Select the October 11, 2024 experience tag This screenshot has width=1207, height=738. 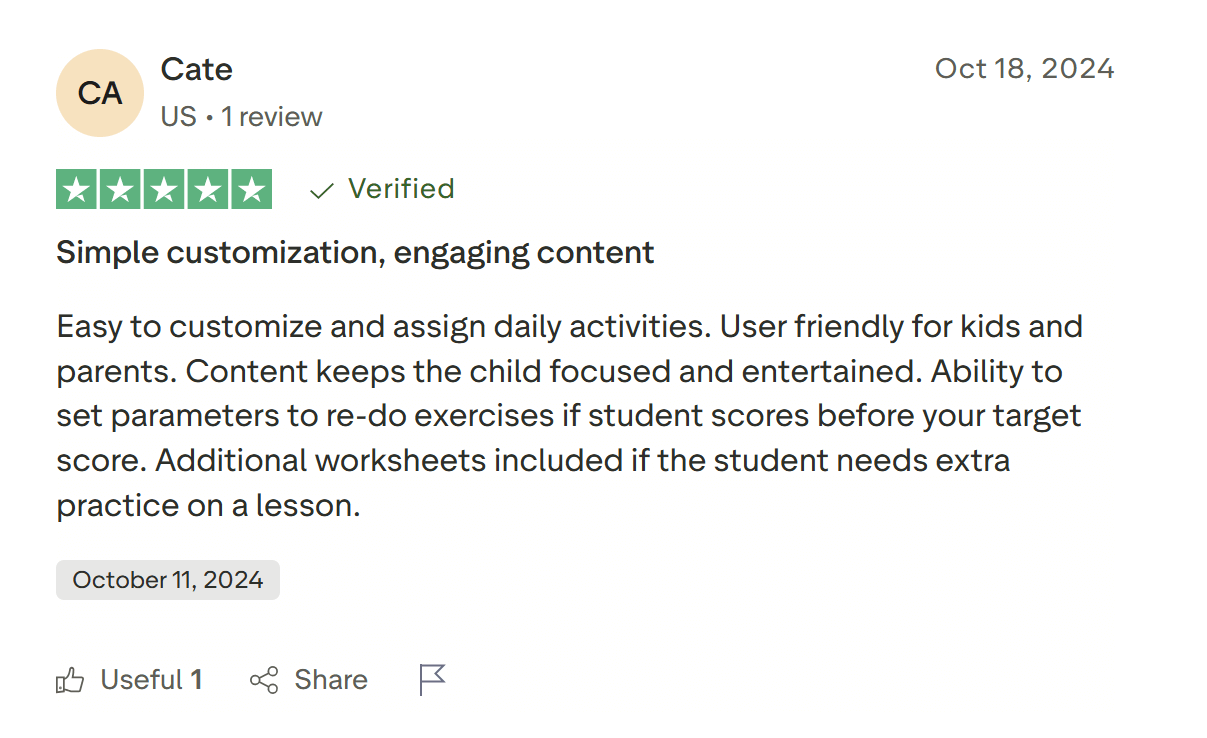pos(167,579)
